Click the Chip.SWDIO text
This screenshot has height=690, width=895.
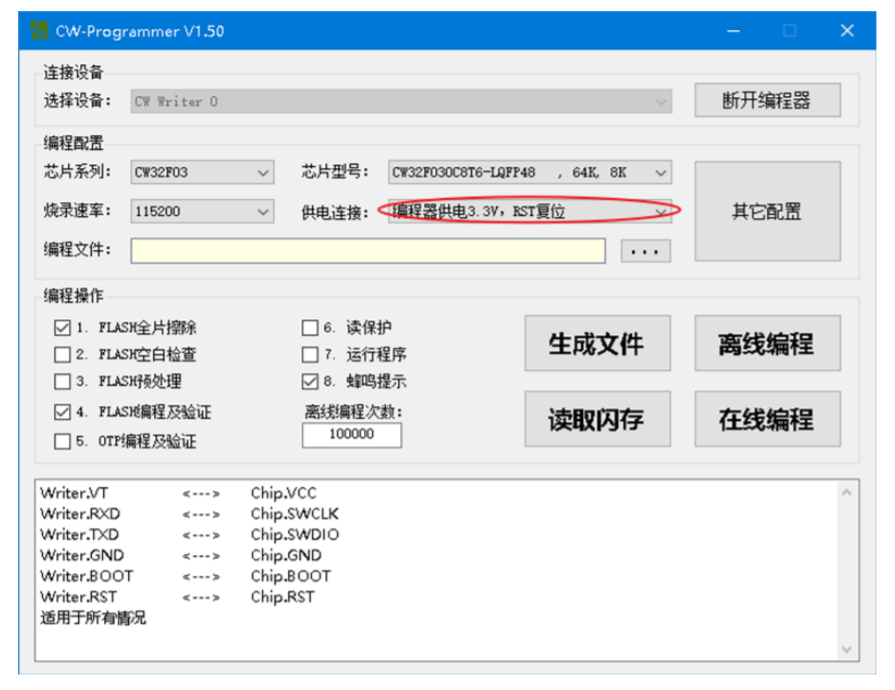[x=295, y=534]
